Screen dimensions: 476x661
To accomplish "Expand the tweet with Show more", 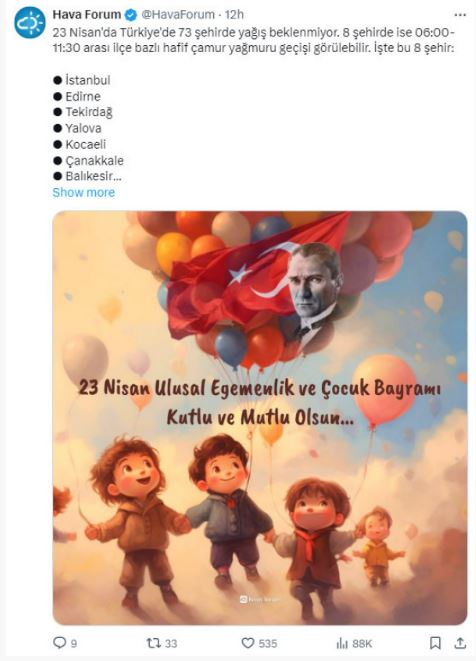I will pos(83,192).
